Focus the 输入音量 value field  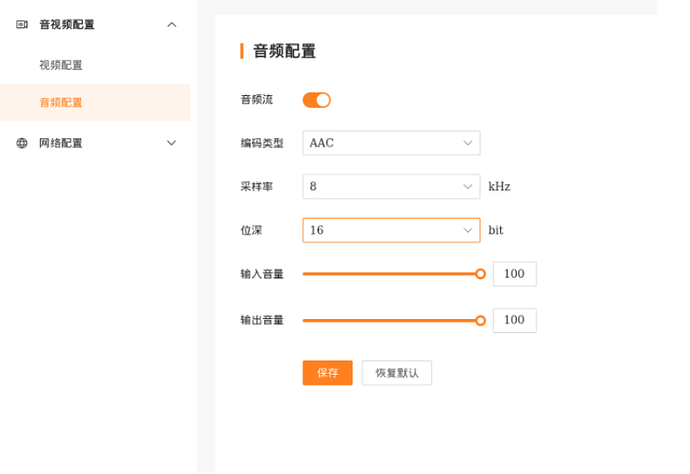pyautogui.click(x=514, y=273)
